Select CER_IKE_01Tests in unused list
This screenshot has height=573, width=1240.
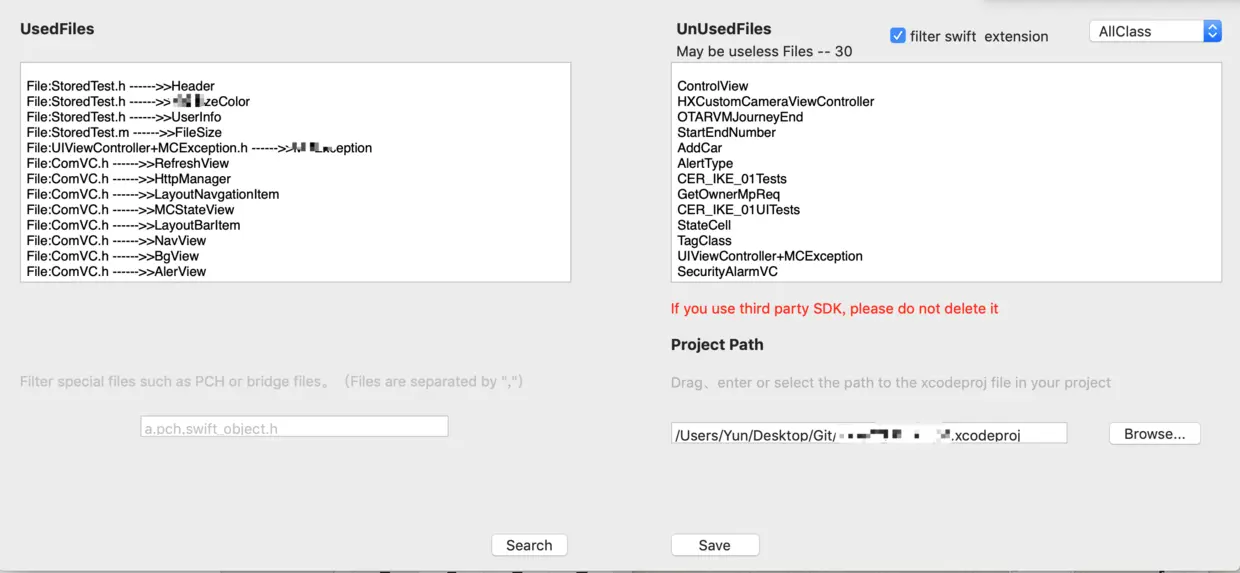click(732, 179)
